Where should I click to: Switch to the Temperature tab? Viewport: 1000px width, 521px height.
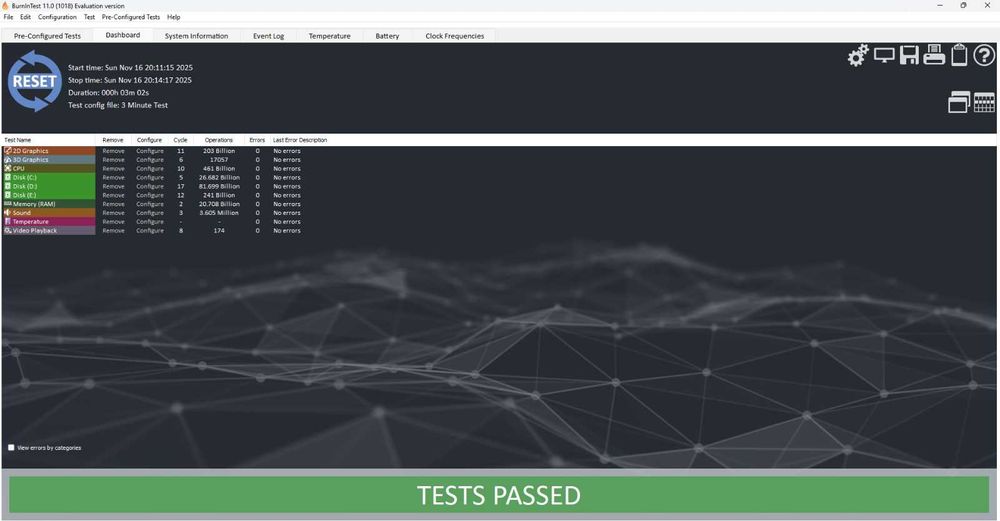click(x=330, y=36)
